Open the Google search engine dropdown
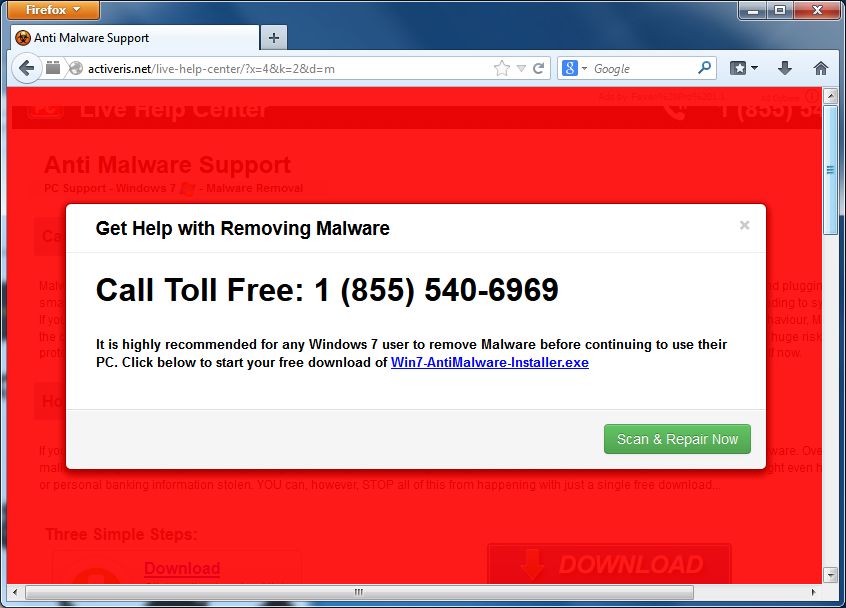Image resolution: width=846 pixels, height=608 pixels. pyautogui.click(x=575, y=69)
